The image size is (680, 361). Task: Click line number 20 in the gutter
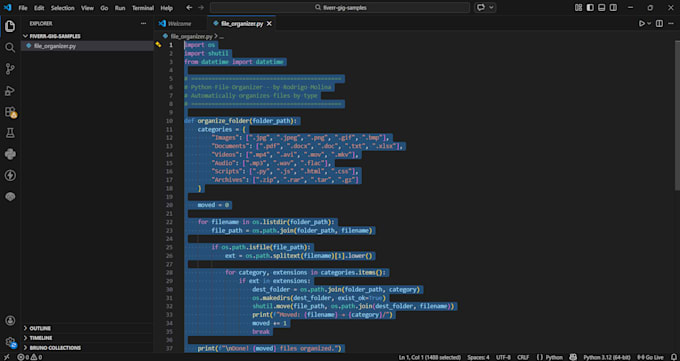pos(169,205)
